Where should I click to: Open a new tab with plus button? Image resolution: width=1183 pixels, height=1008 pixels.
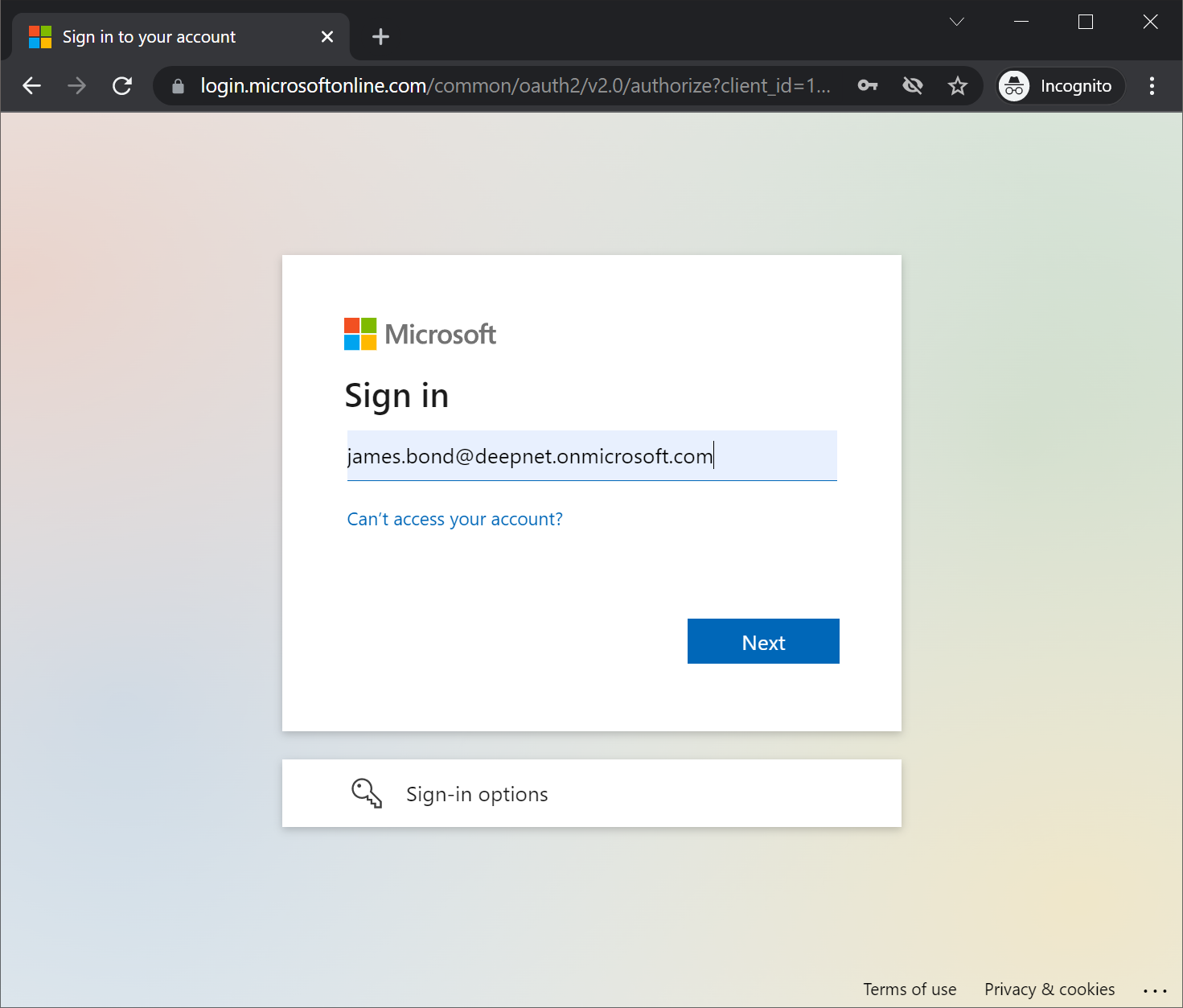380,37
